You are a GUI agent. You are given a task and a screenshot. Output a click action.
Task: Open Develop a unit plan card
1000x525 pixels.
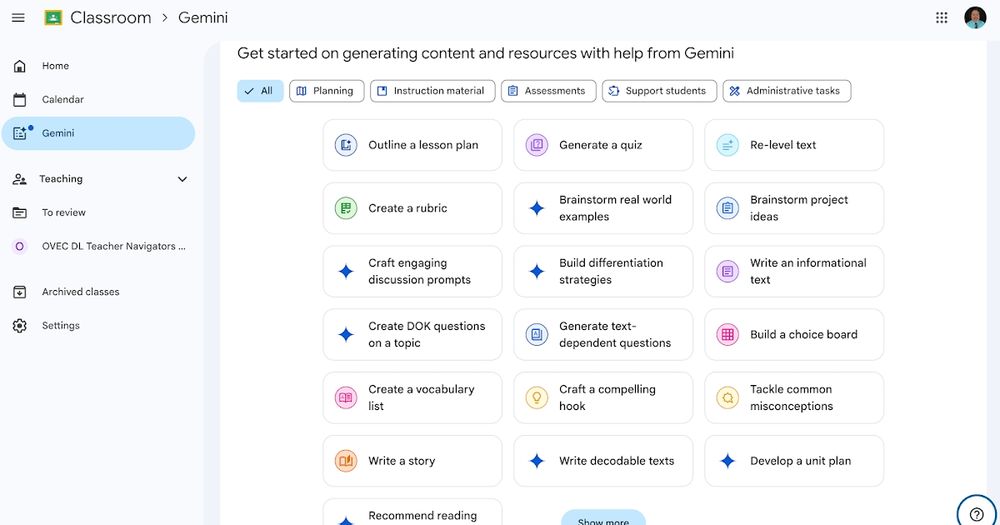794,461
